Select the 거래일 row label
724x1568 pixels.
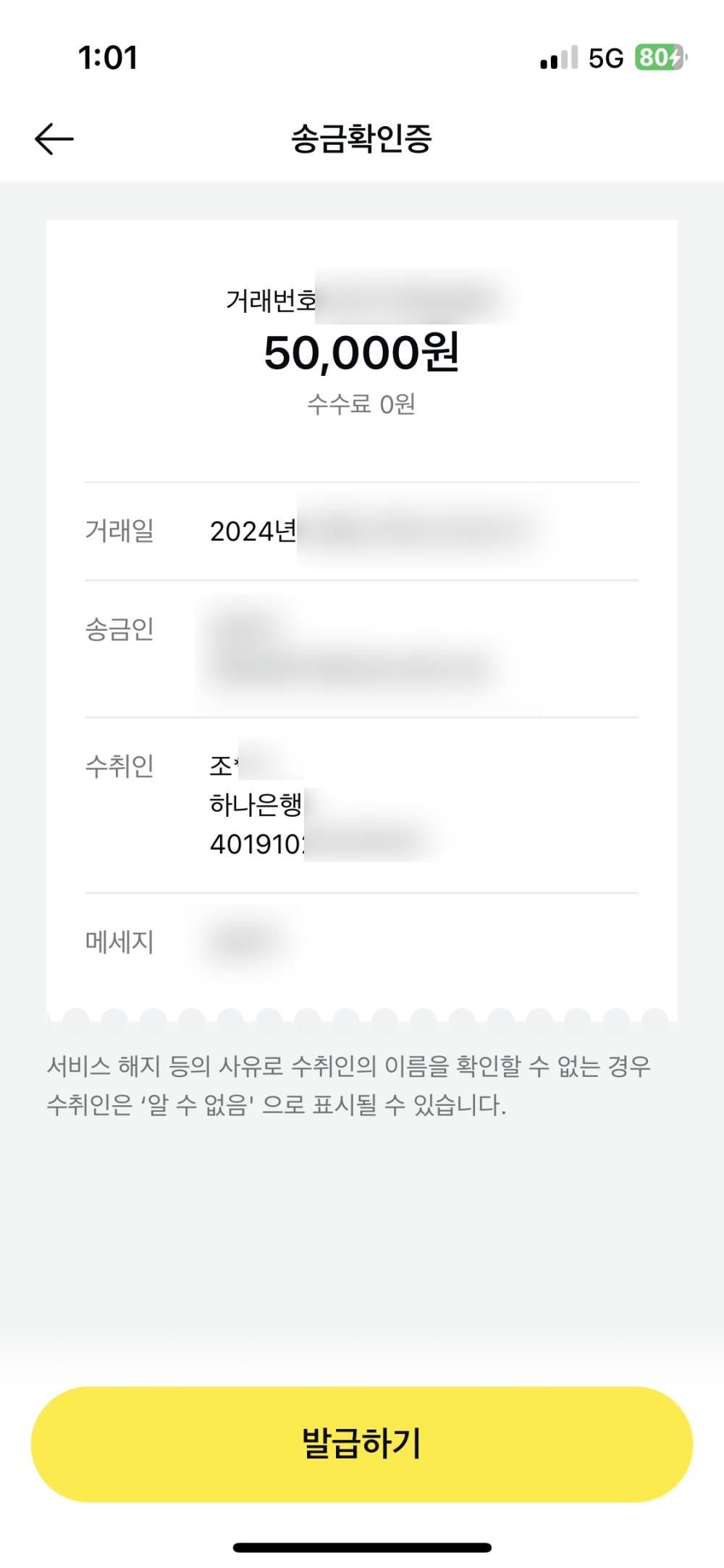pyautogui.click(x=119, y=531)
